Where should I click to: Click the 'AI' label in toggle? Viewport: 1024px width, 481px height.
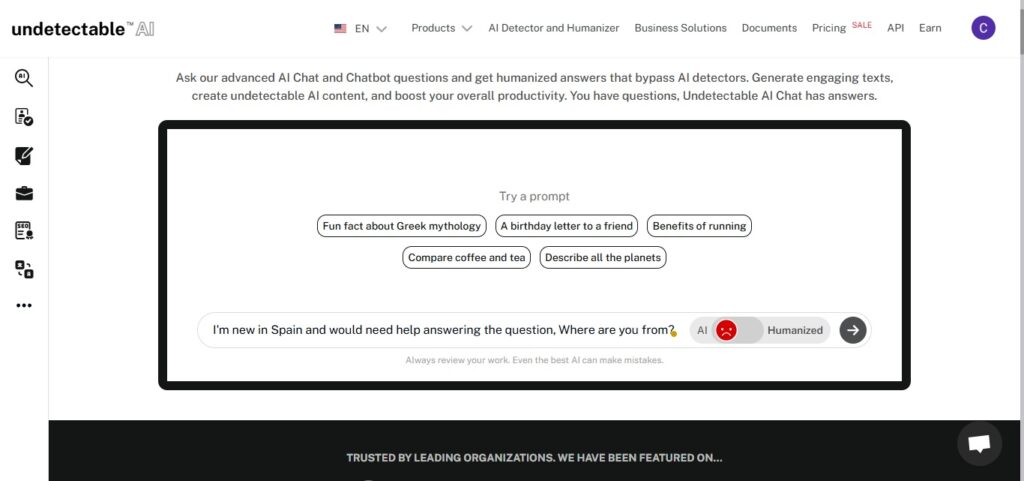[x=702, y=330]
